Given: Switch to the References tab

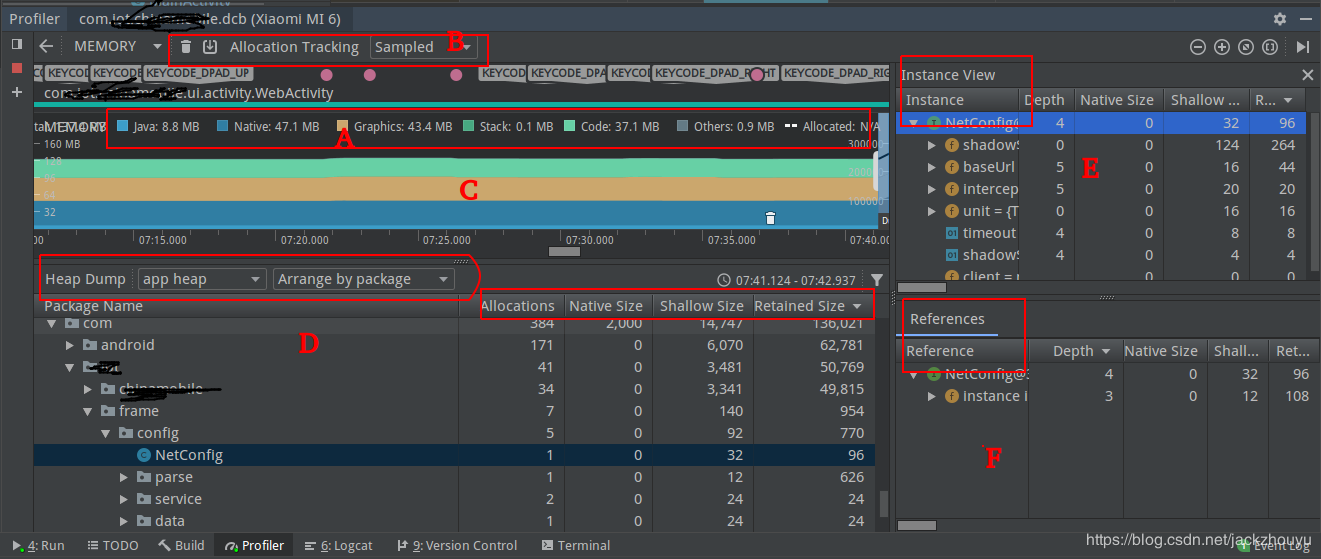Looking at the screenshot, I should point(947,319).
